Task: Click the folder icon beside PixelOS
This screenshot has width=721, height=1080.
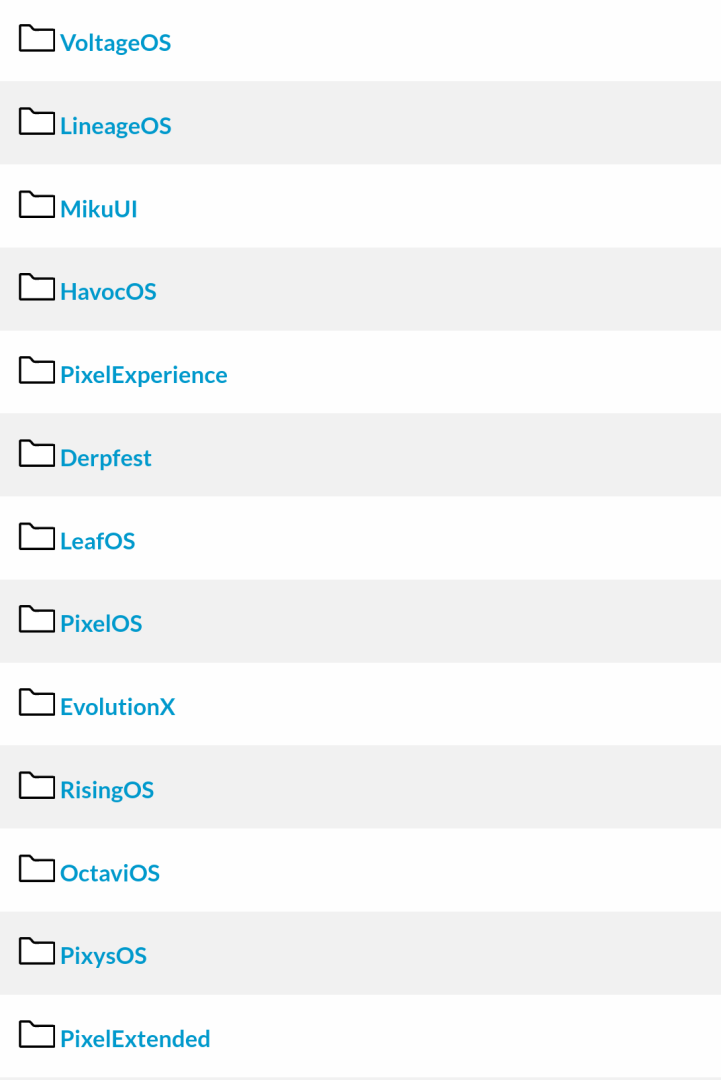Action: tap(37, 621)
